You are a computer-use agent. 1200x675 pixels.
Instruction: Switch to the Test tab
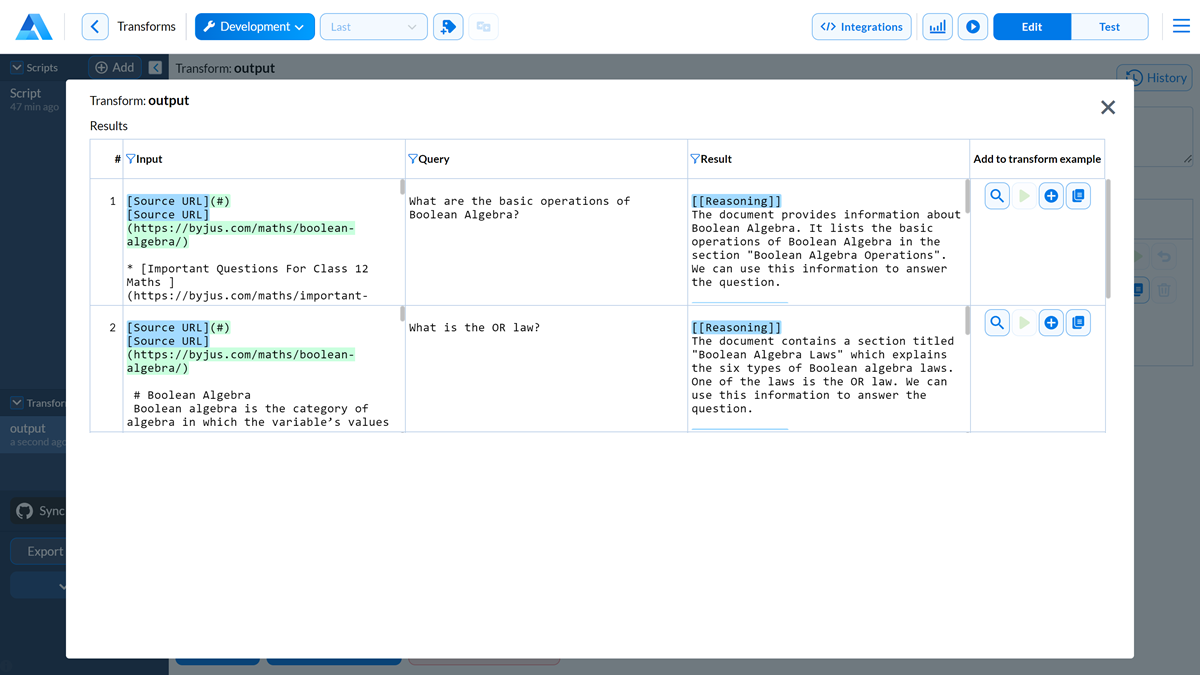1109,26
